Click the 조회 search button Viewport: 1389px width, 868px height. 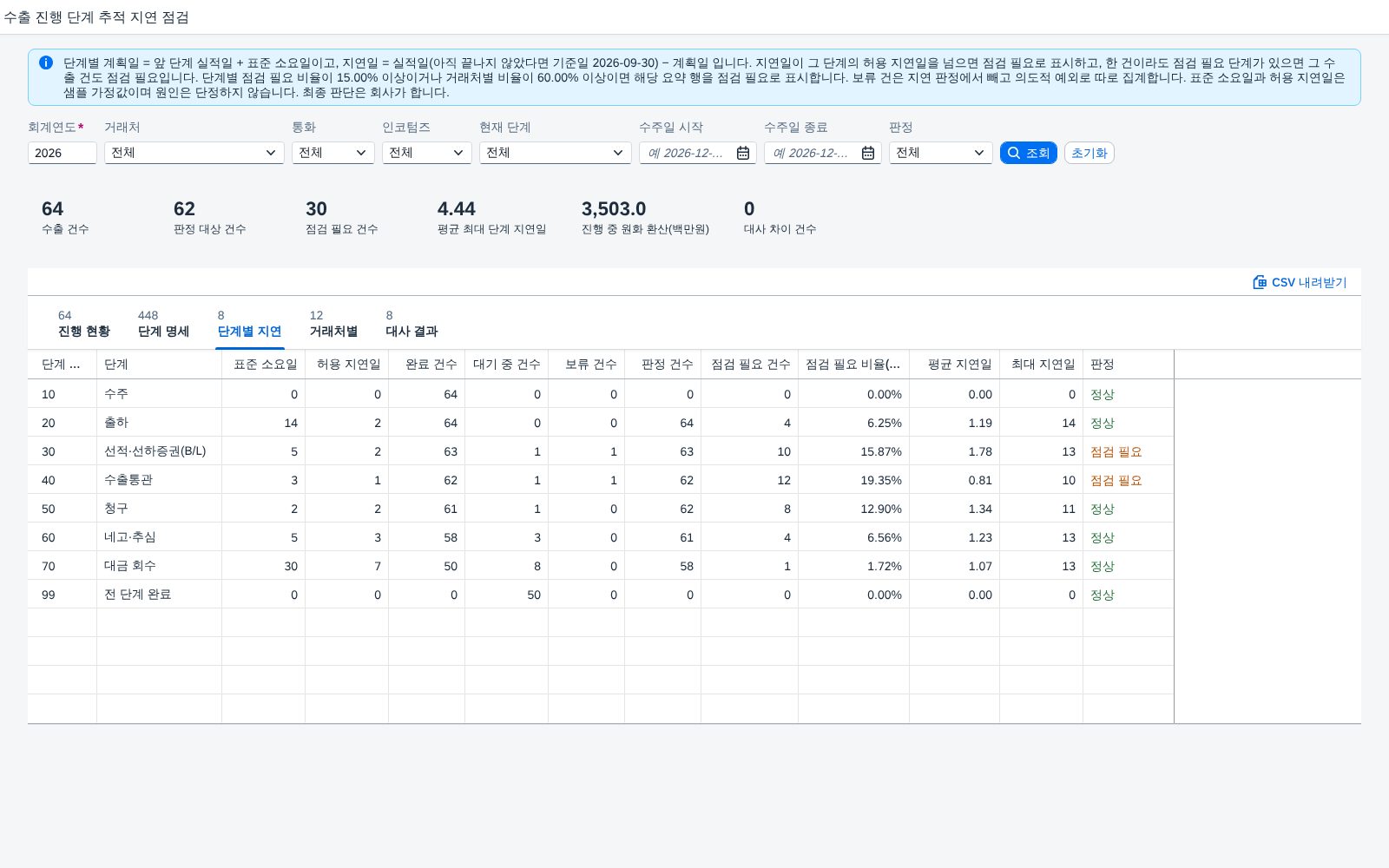point(1029,153)
